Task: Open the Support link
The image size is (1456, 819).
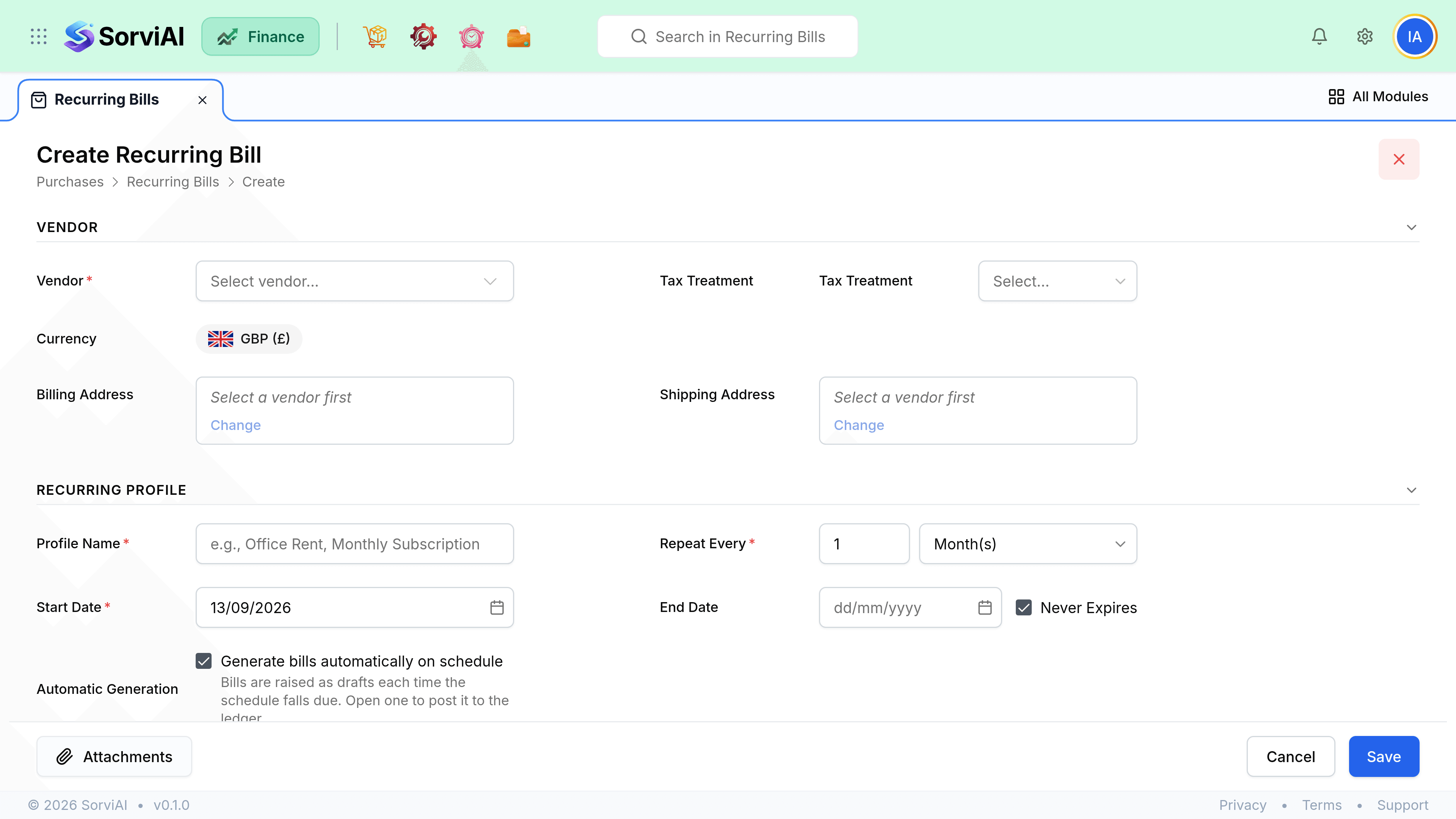Action: 1402,805
